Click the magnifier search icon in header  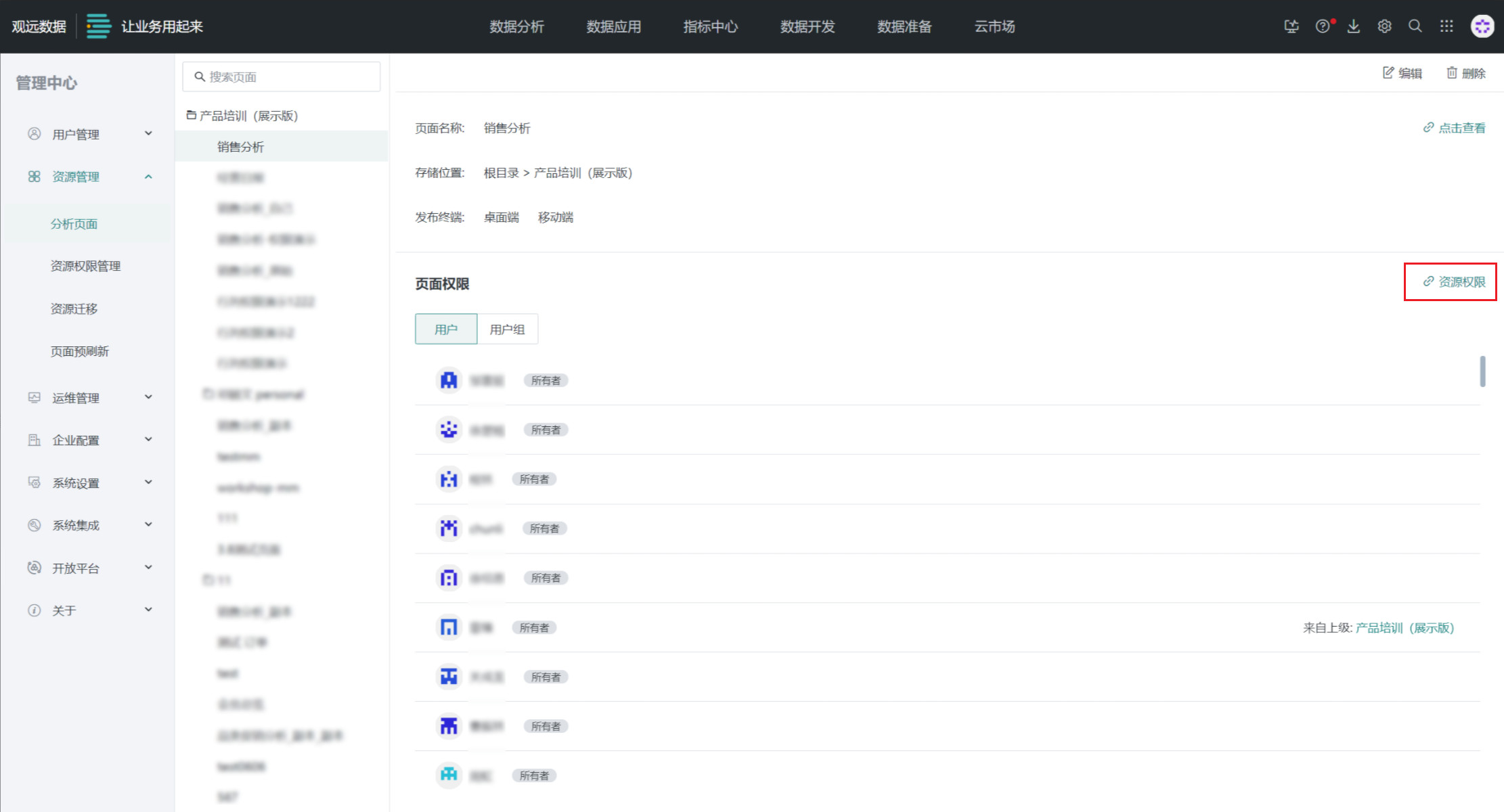(1415, 26)
